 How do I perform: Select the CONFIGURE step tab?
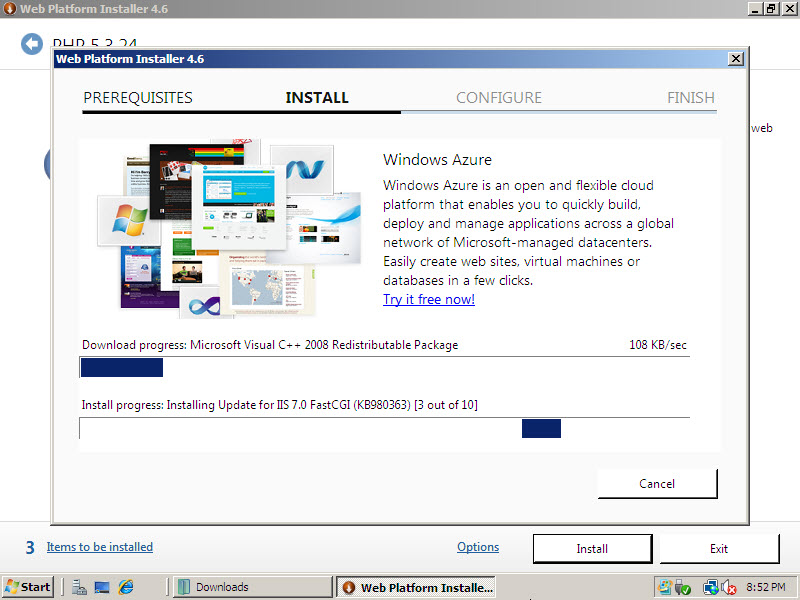pyautogui.click(x=498, y=97)
